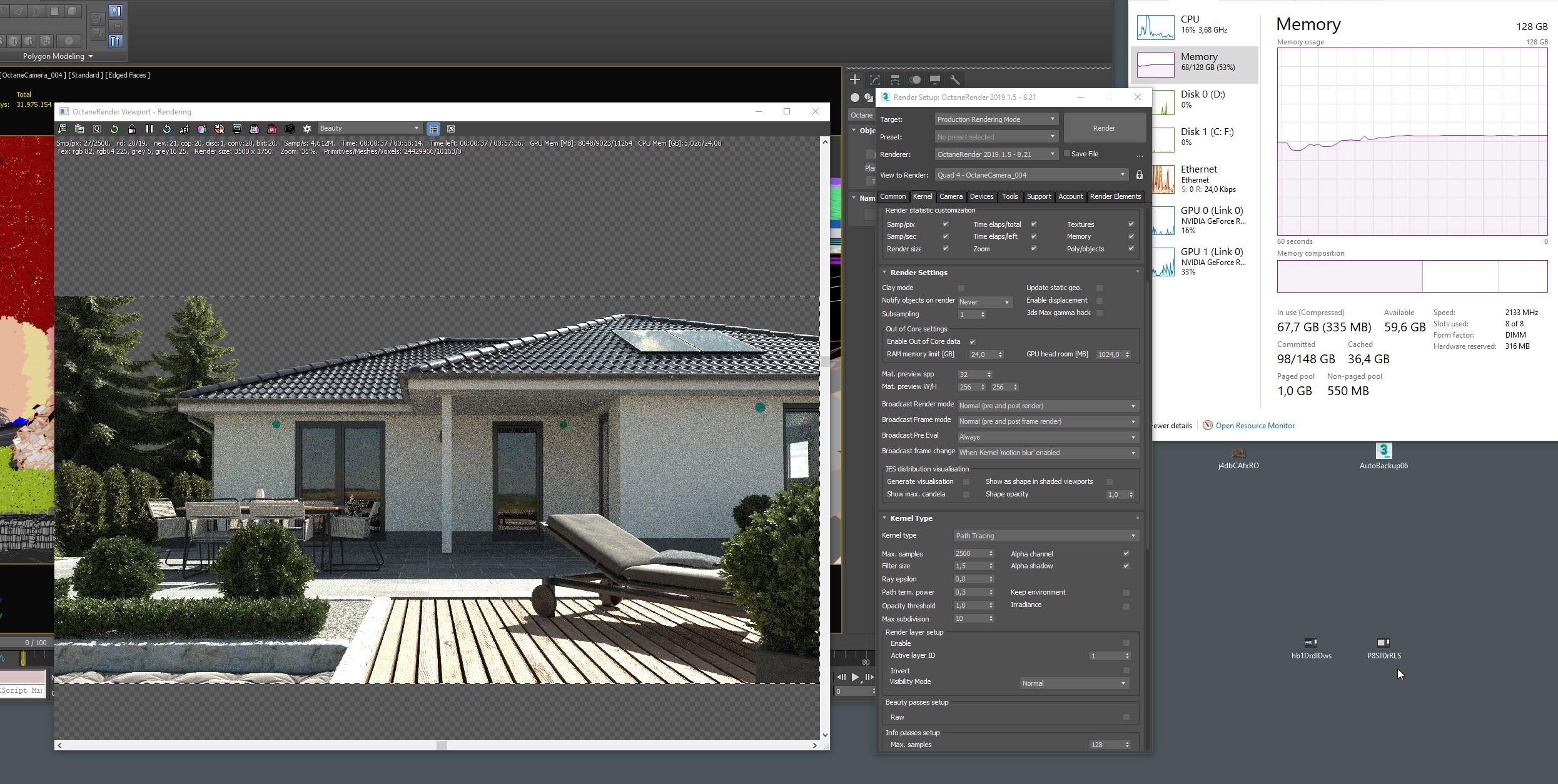Click the AF auto-focus picker icon
Image resolution: width=1558 pixels, height=784 pixels.
(184, 129)
